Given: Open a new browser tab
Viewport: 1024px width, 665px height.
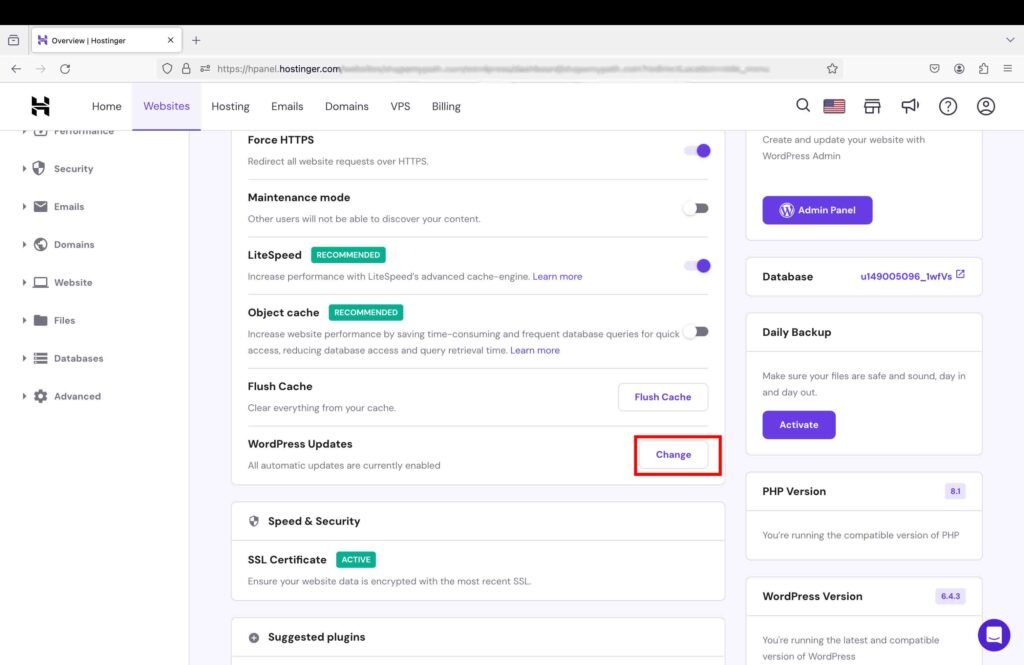Looking at the screenshot, I should click(x=196, y=41).
